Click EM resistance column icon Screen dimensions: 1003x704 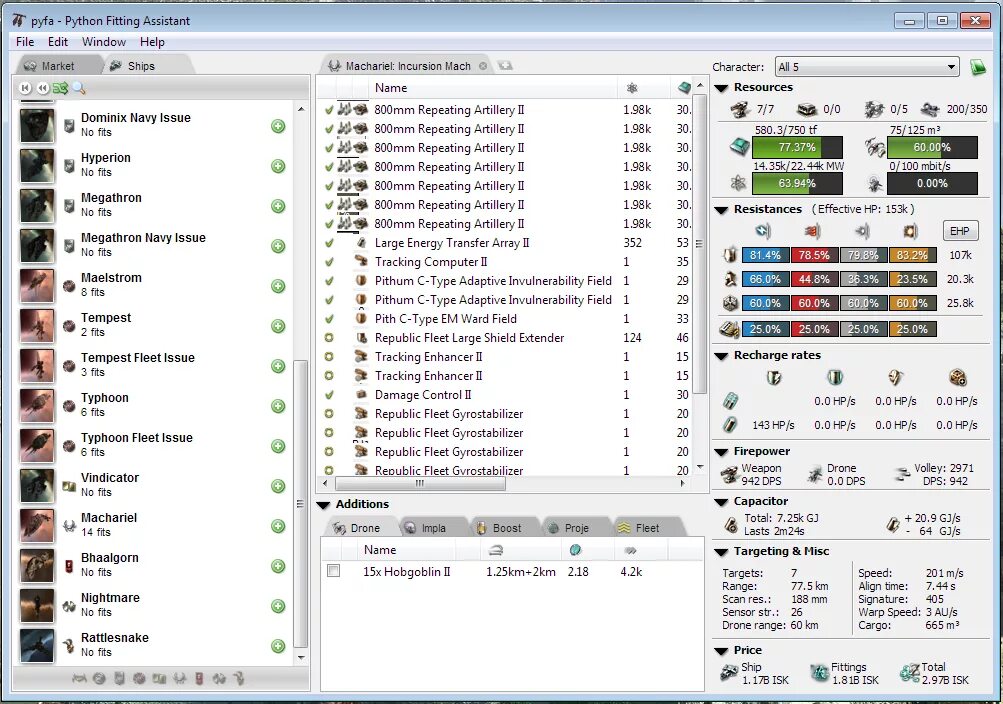click(x=763, y=230)
